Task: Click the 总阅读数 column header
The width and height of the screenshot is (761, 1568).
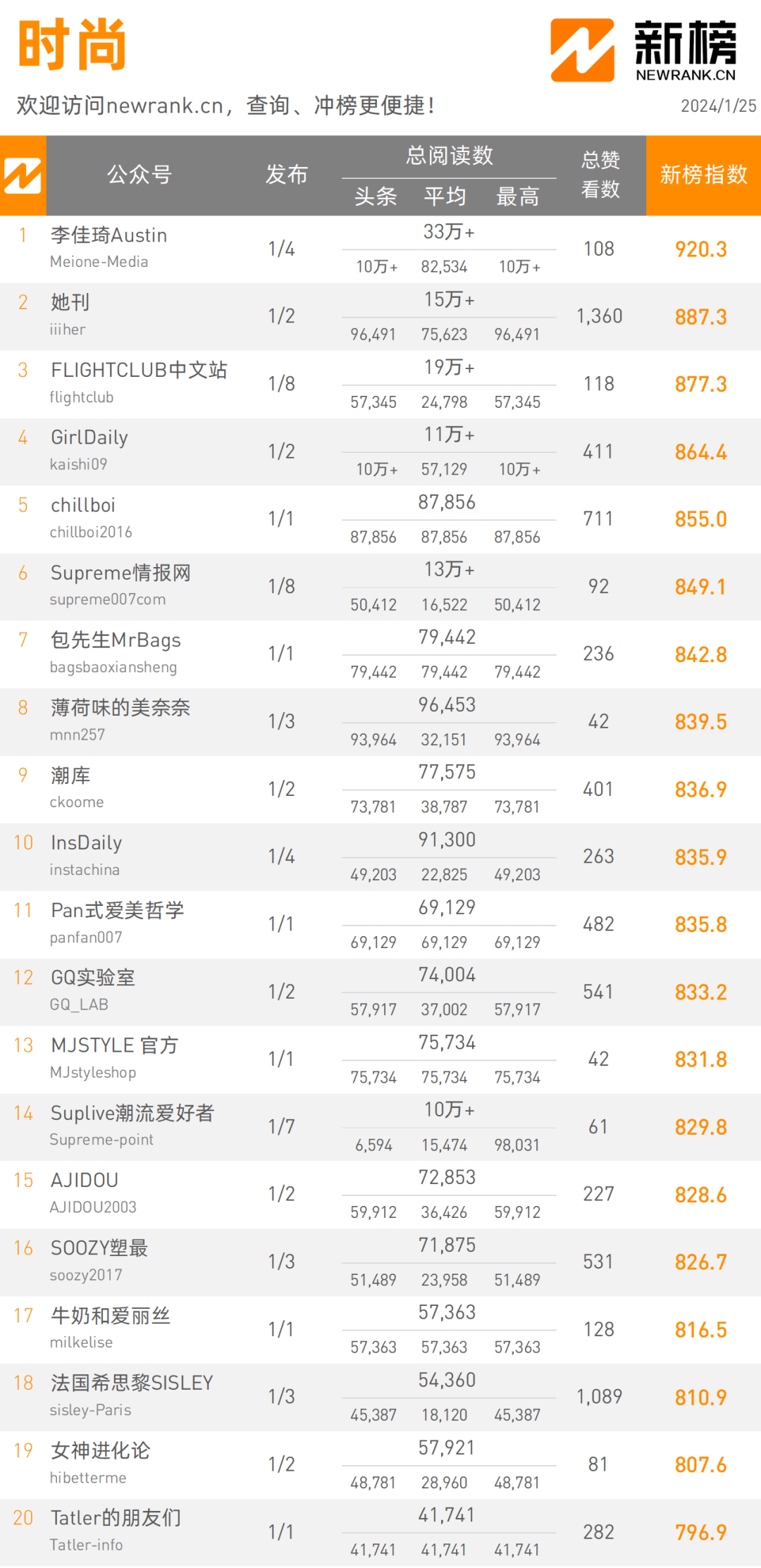Action: (x=449, y=156)
